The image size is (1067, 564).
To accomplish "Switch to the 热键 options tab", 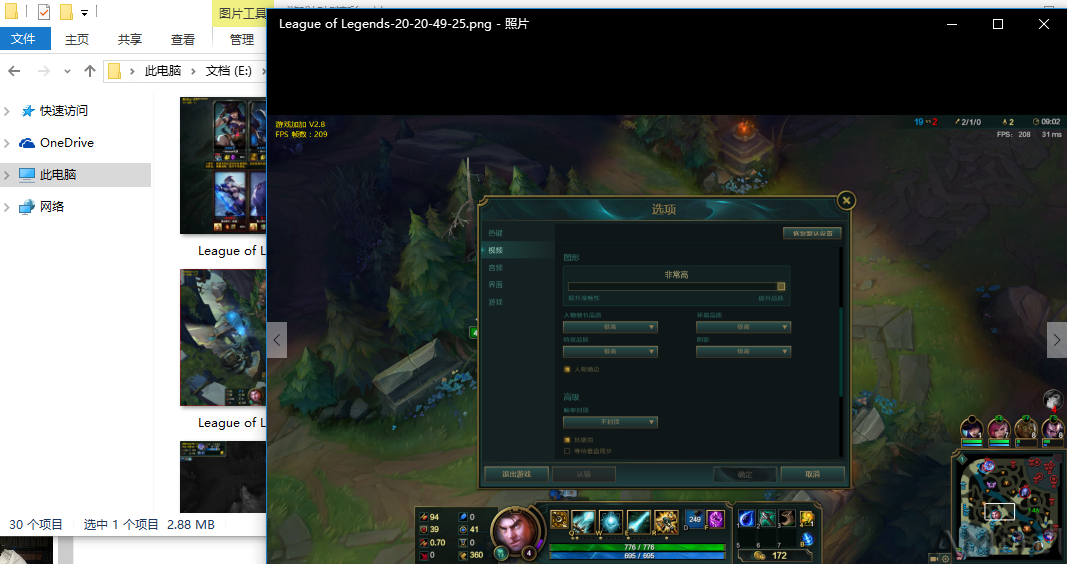I will click(x=495, y=233).
